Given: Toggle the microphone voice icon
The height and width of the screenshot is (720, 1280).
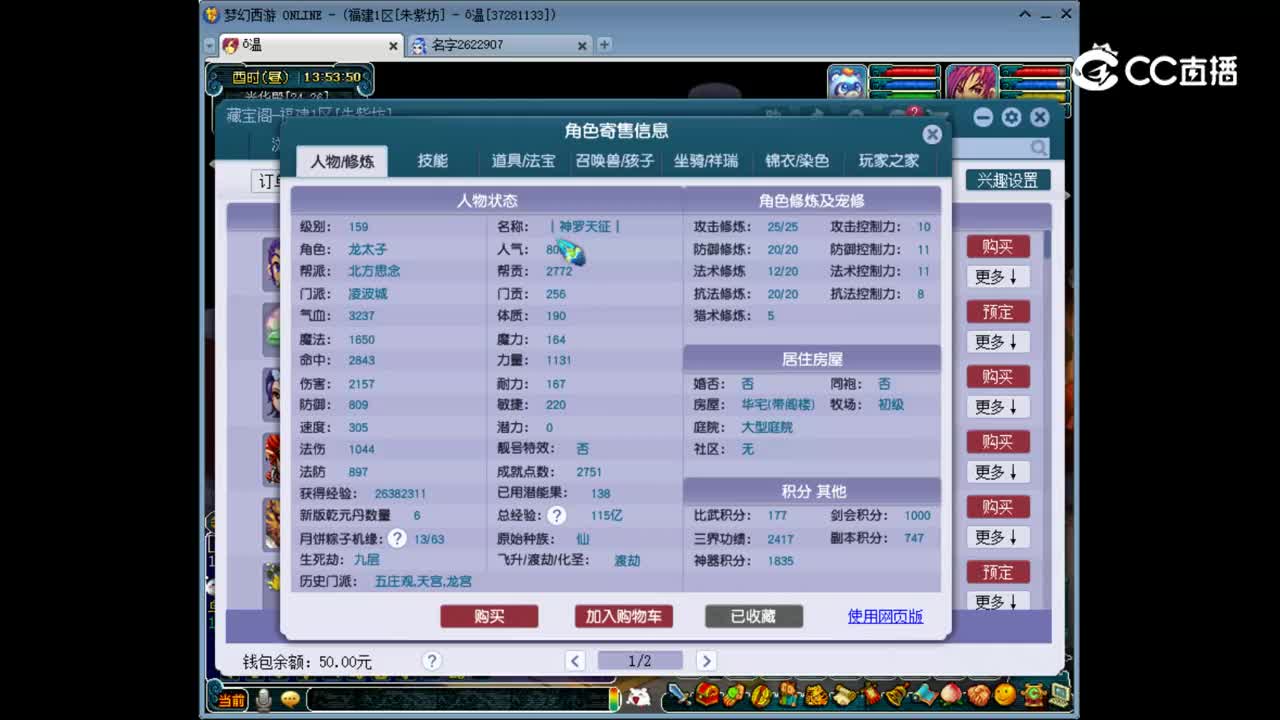Looking at the screenshot, I should coord(263,699).
